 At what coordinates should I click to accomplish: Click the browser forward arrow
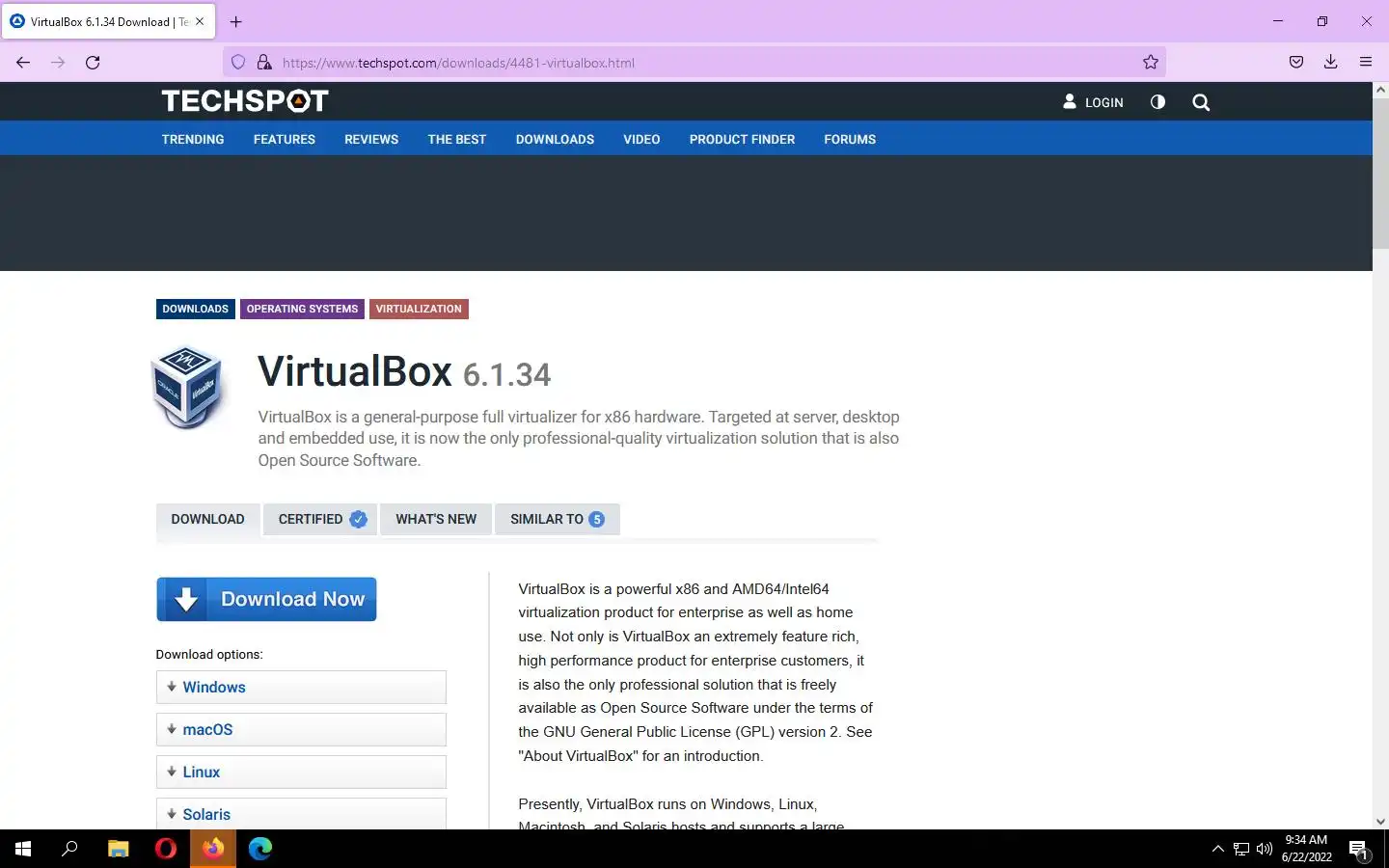(x=58, y=63)
